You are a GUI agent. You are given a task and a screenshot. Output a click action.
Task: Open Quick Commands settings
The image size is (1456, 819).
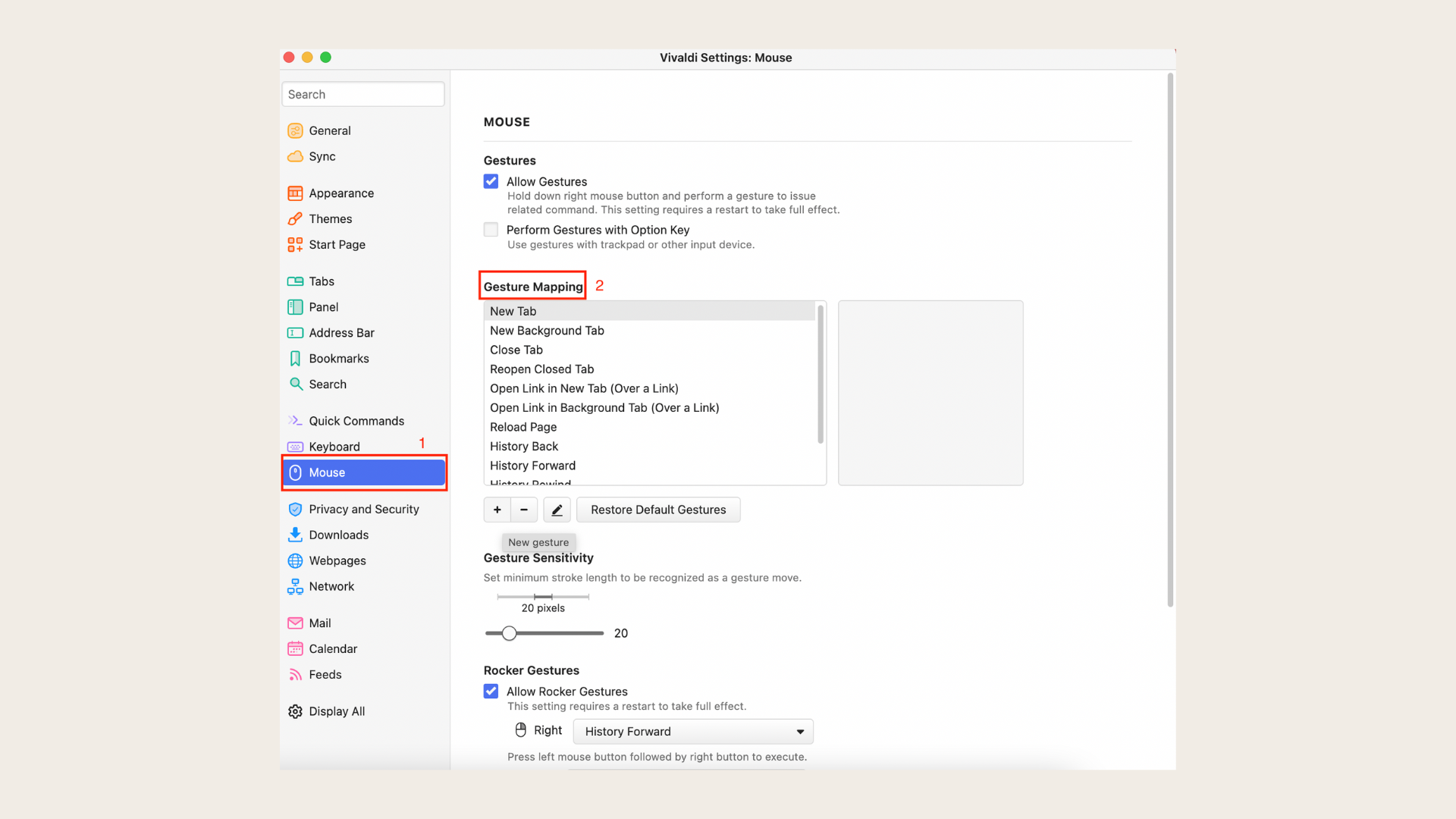(364, 421)
